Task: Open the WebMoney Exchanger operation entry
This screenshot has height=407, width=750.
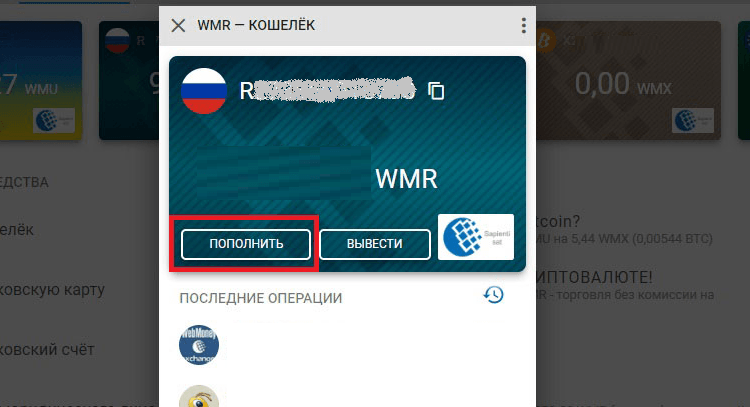Action: pyautogui.click(x=199, y=345)
